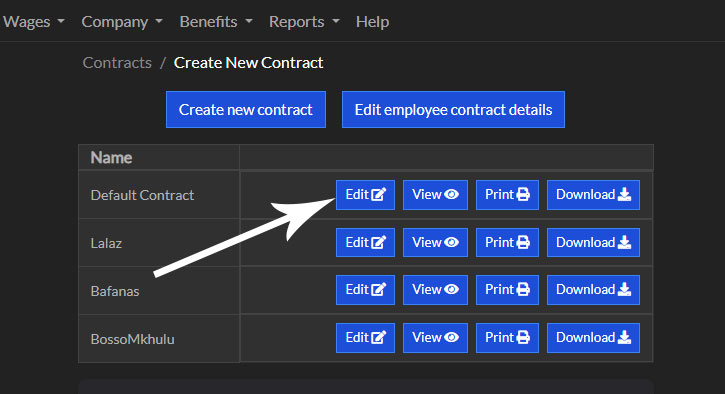Expand the Wages dropdown menu
This screenshot has width=725, height=394.
tap(33, 22)
